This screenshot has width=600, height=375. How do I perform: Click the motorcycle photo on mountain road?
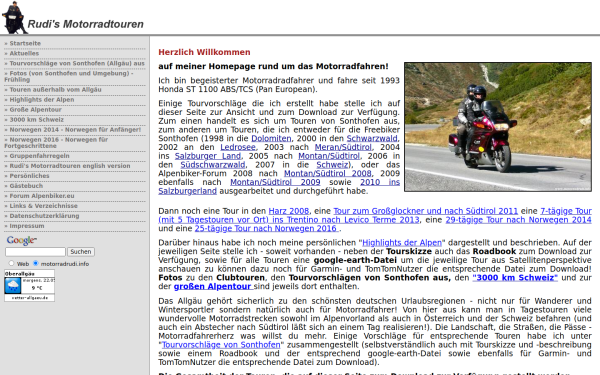coord(498,127)
